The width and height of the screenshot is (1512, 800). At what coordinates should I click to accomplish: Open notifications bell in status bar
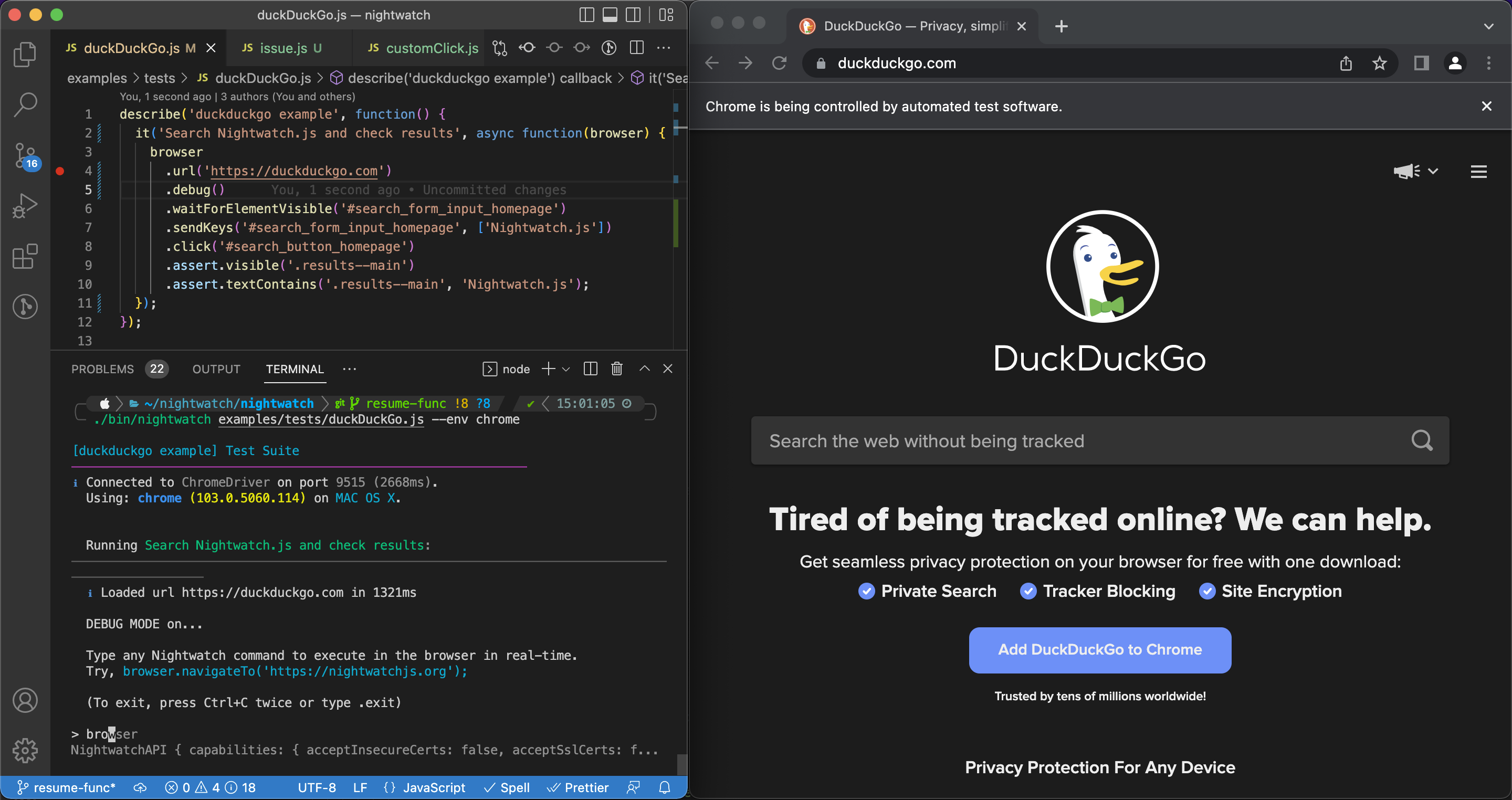click(x=665, y=787)
